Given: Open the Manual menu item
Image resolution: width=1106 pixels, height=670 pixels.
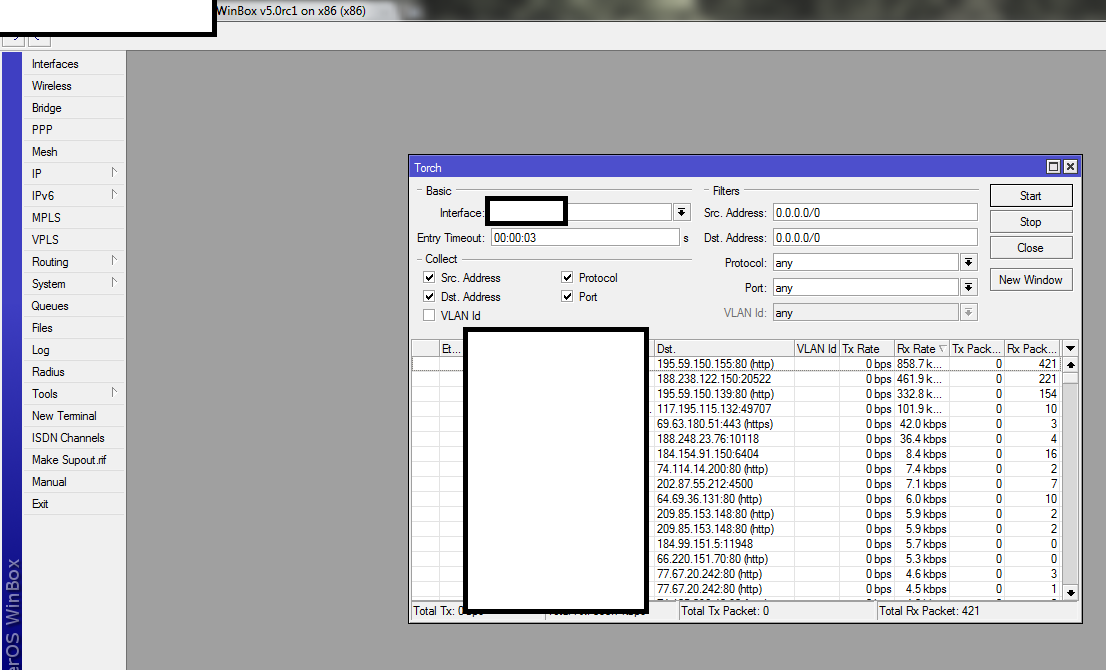Looking at the screenshot, I should (74, 482).
